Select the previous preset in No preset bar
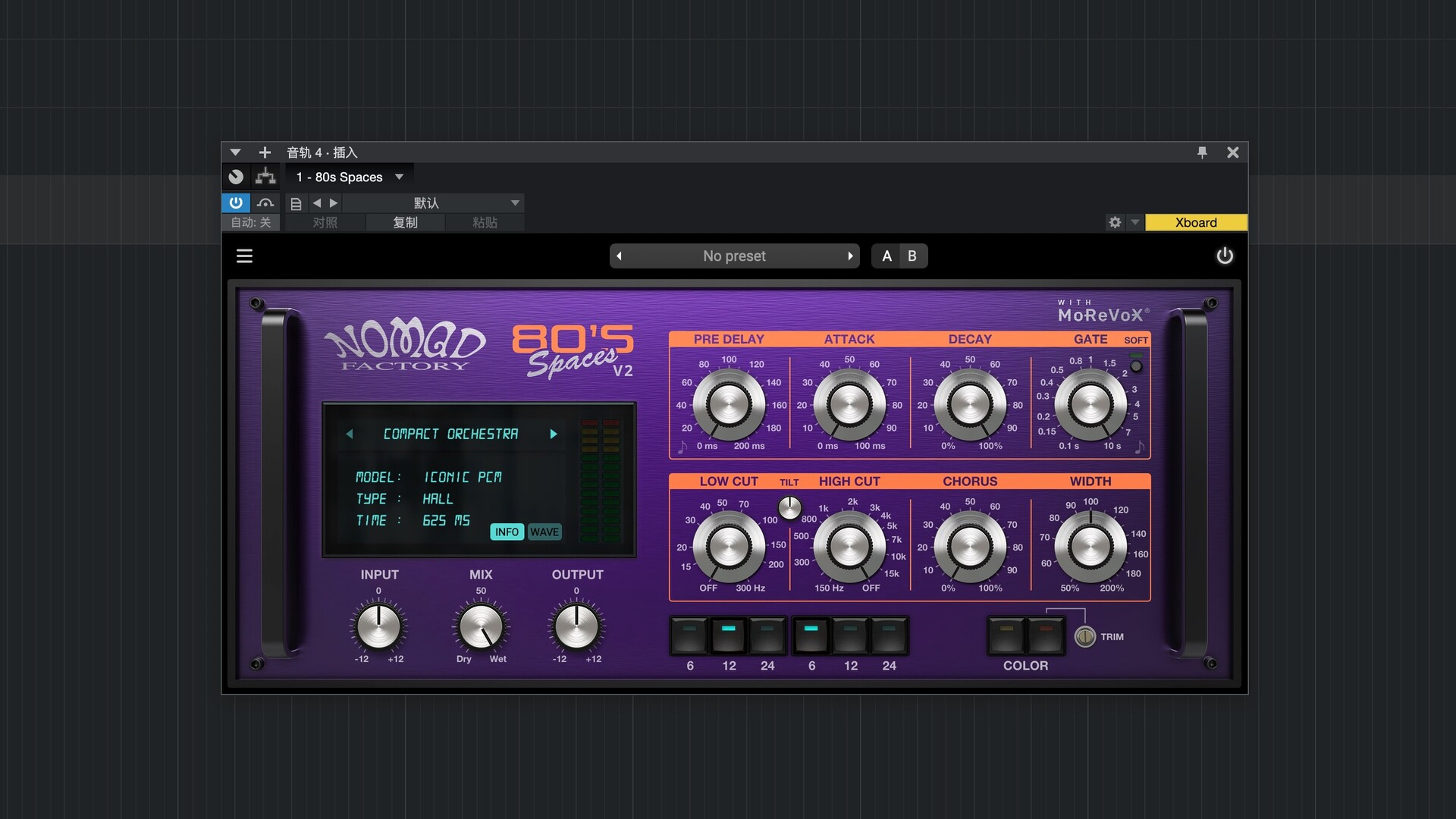 click(620, 256)
